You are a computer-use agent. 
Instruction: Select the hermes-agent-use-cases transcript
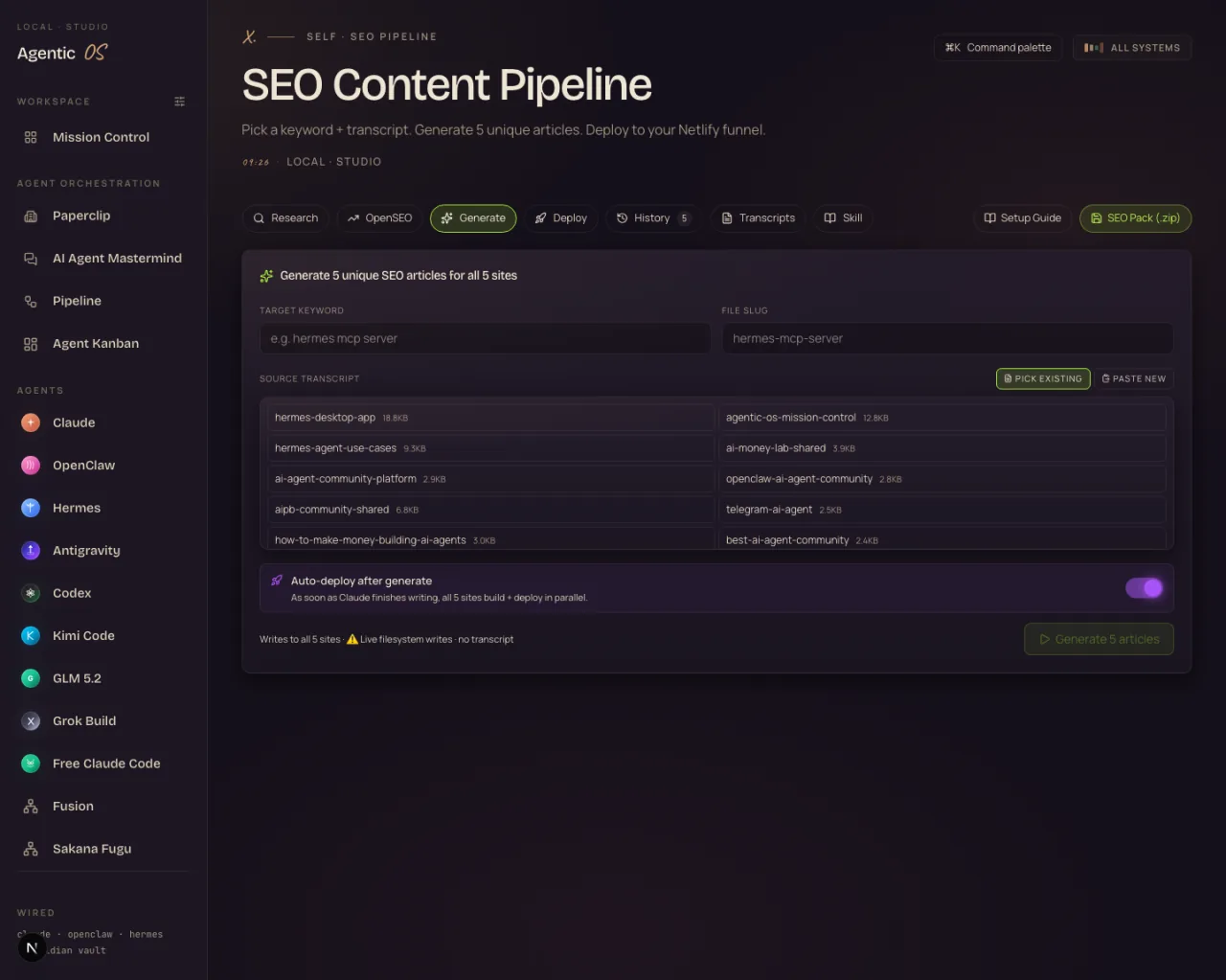click(x=490, y=448)
